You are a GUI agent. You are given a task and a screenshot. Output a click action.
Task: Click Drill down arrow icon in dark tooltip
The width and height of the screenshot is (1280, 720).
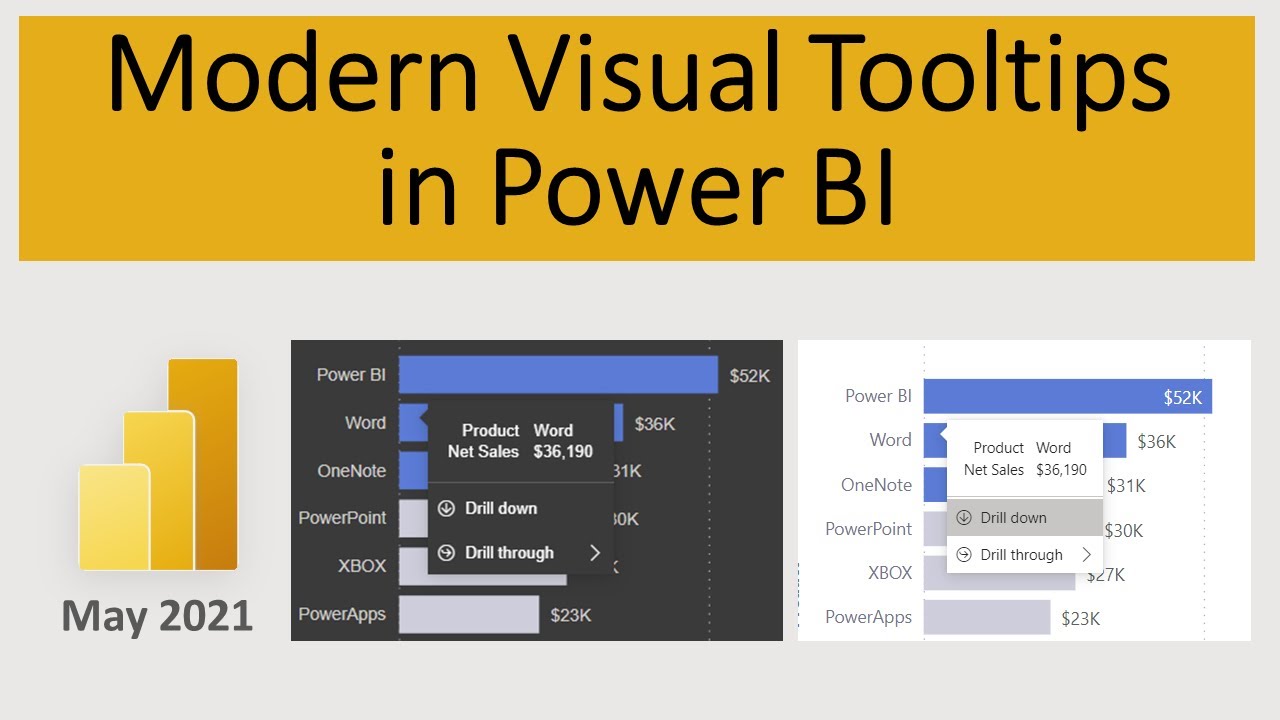pyautogui.click(x=447, y=509)
